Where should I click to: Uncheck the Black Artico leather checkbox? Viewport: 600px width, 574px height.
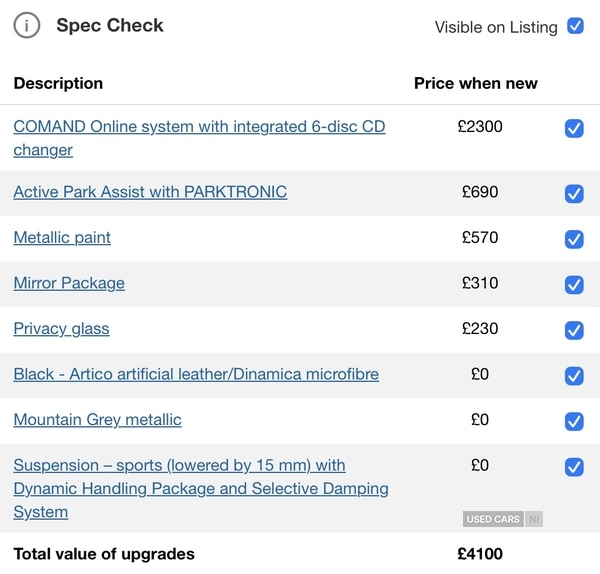pos(574,376)
